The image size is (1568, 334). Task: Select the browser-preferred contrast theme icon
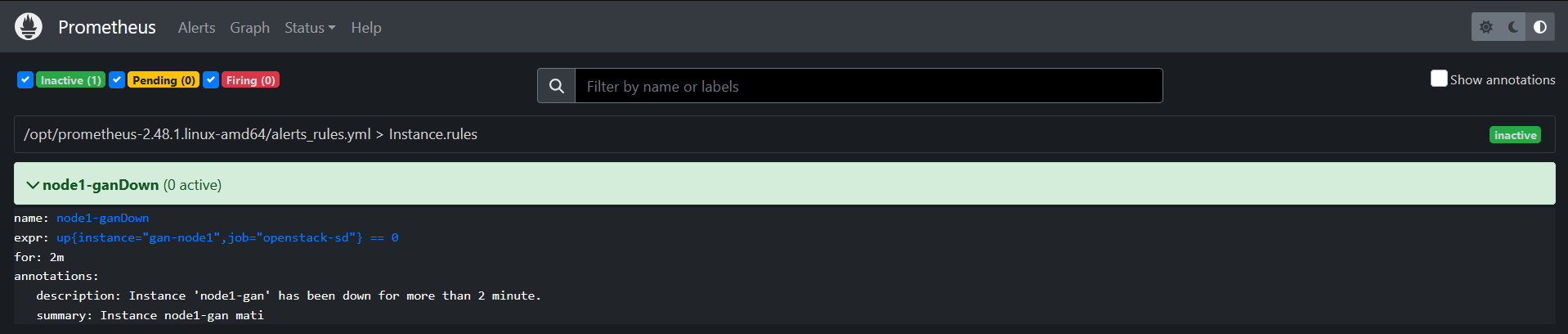(x=1540, y=27)
